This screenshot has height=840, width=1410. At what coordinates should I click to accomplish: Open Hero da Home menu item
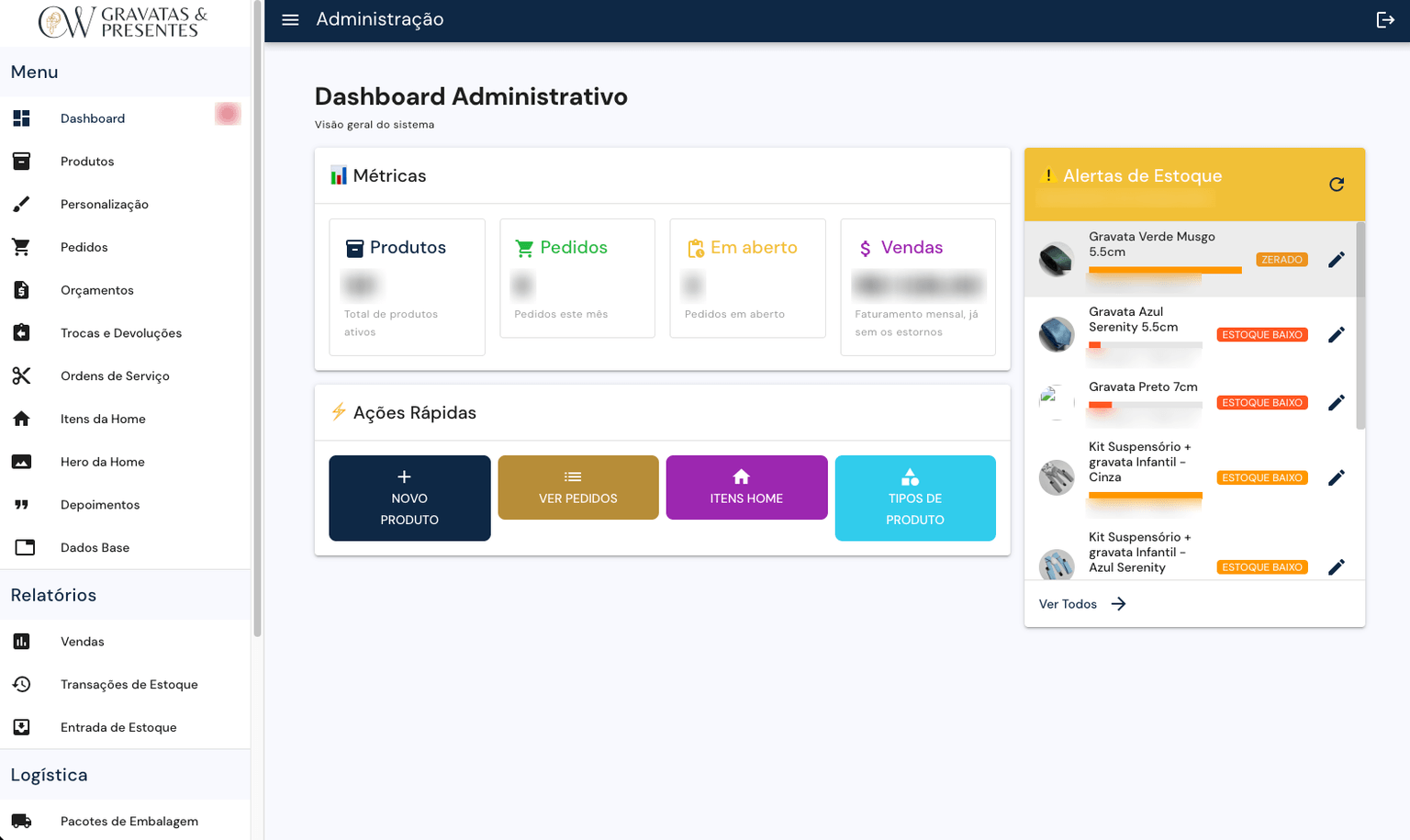coord(125,462)
